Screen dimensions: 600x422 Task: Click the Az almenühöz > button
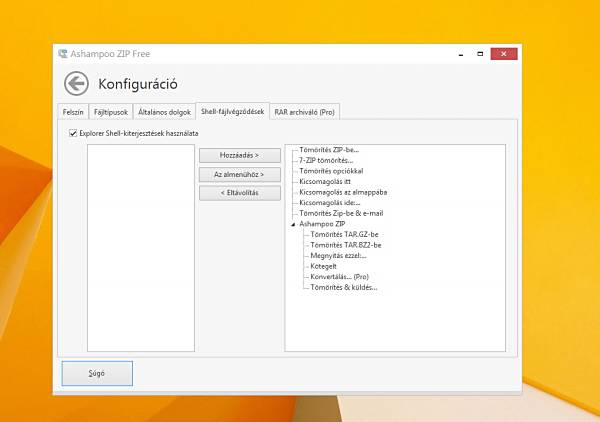[x=240, y=174]
